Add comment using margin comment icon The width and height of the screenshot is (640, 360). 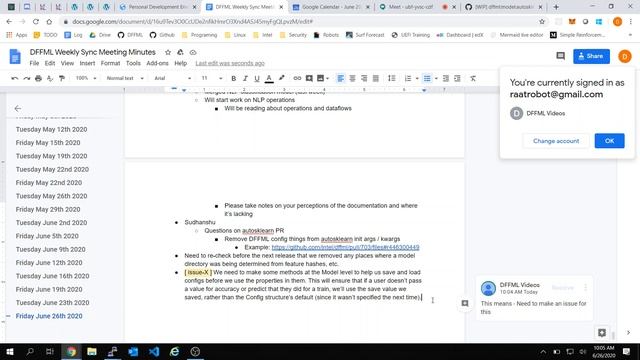465,303
